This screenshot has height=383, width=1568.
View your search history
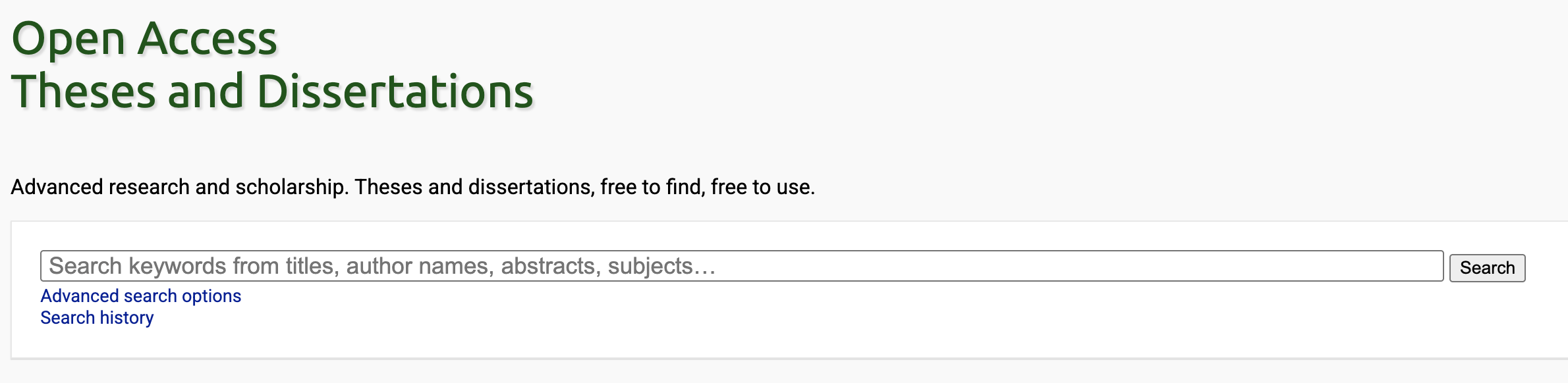point(97,318)
